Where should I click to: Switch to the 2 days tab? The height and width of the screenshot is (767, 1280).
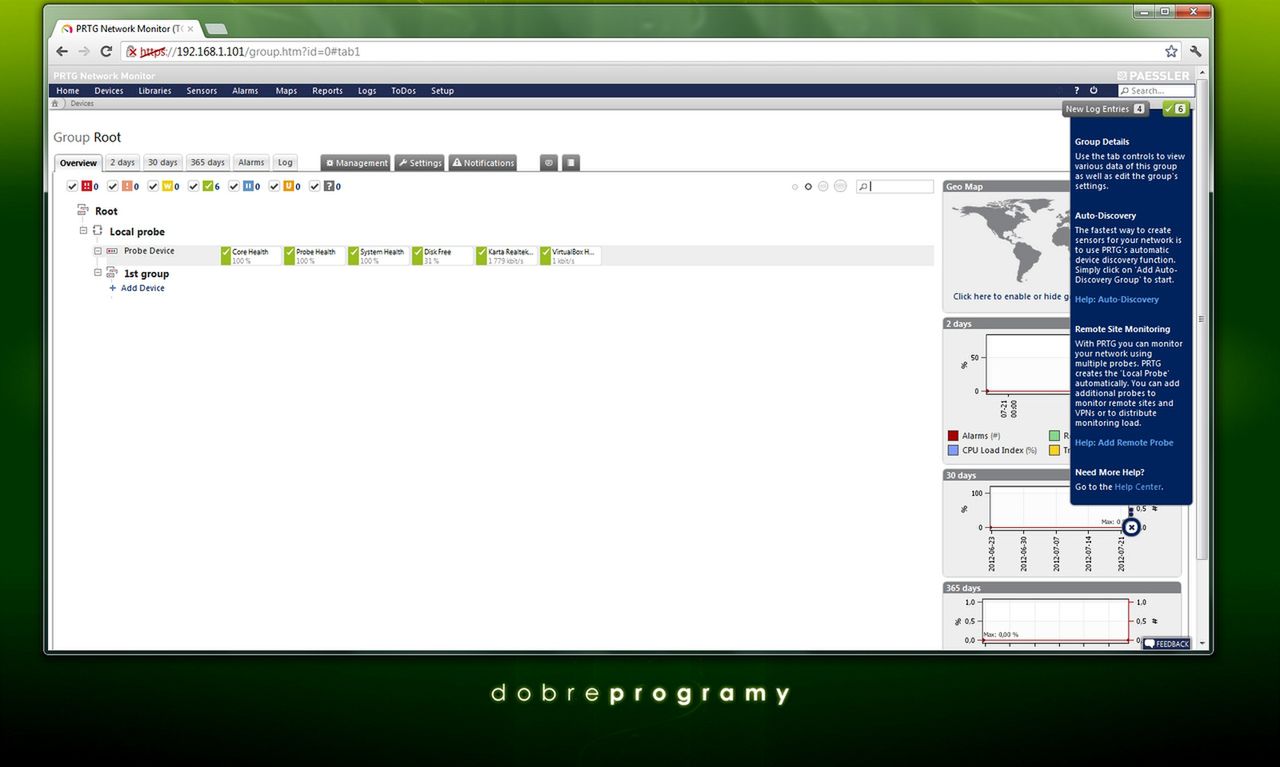pos(122,163)
